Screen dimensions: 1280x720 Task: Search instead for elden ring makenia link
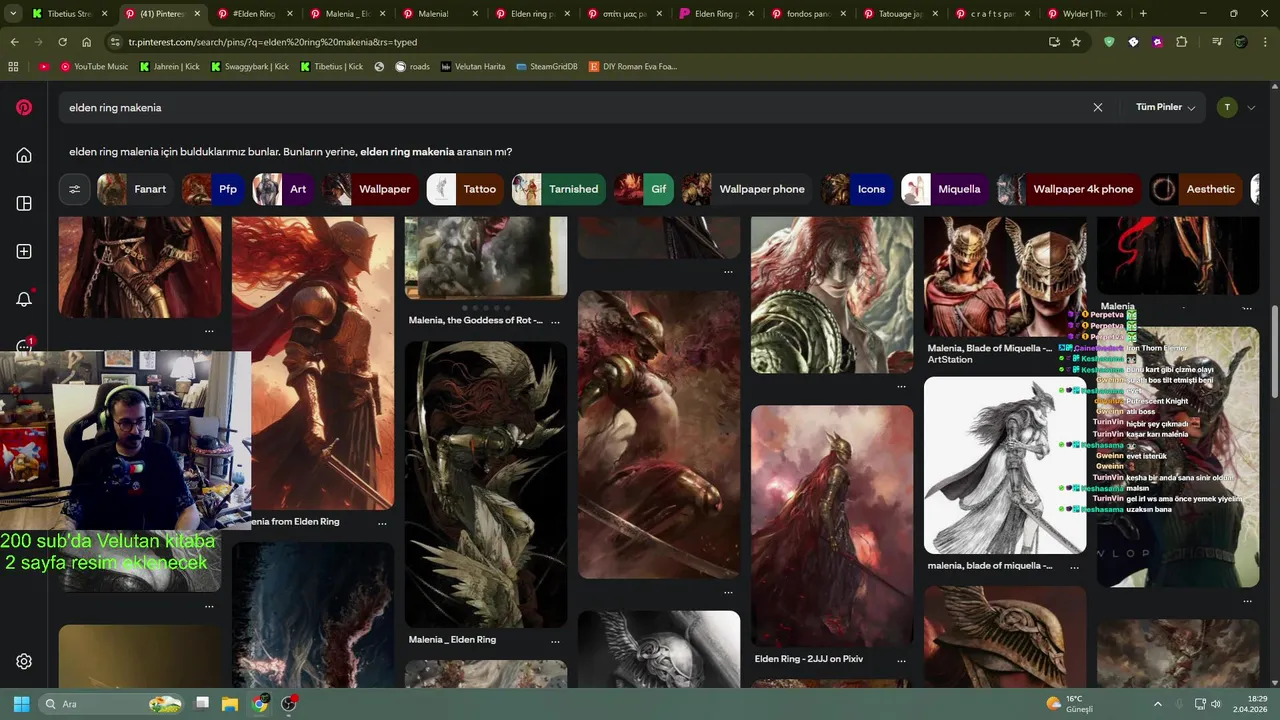click(407, 152)
